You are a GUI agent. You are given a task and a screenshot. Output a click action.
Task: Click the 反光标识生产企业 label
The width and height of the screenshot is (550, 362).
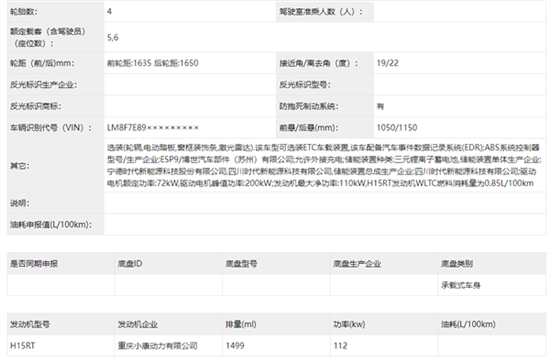[43, 85]
